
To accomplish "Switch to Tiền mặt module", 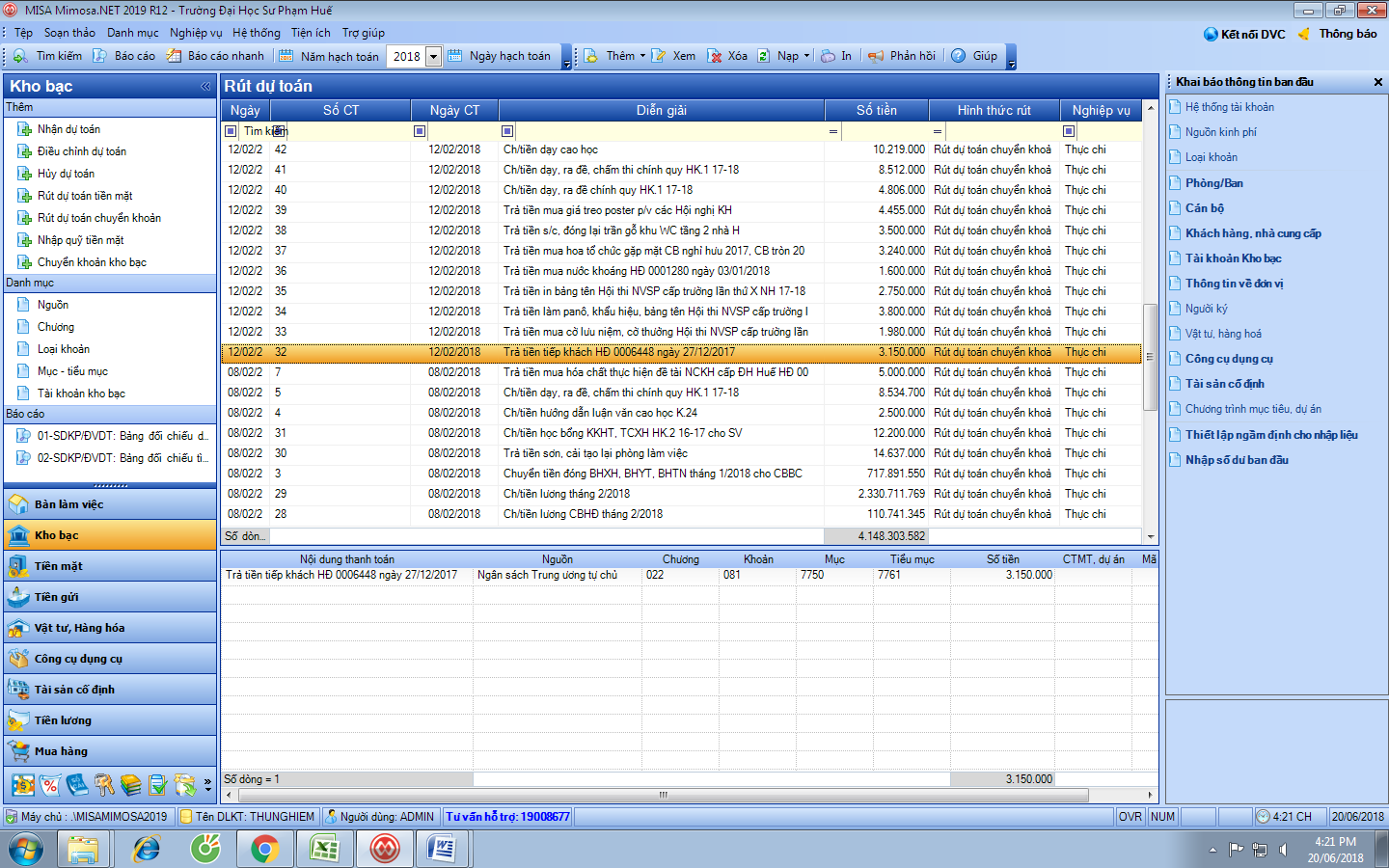I will [110, 566].
